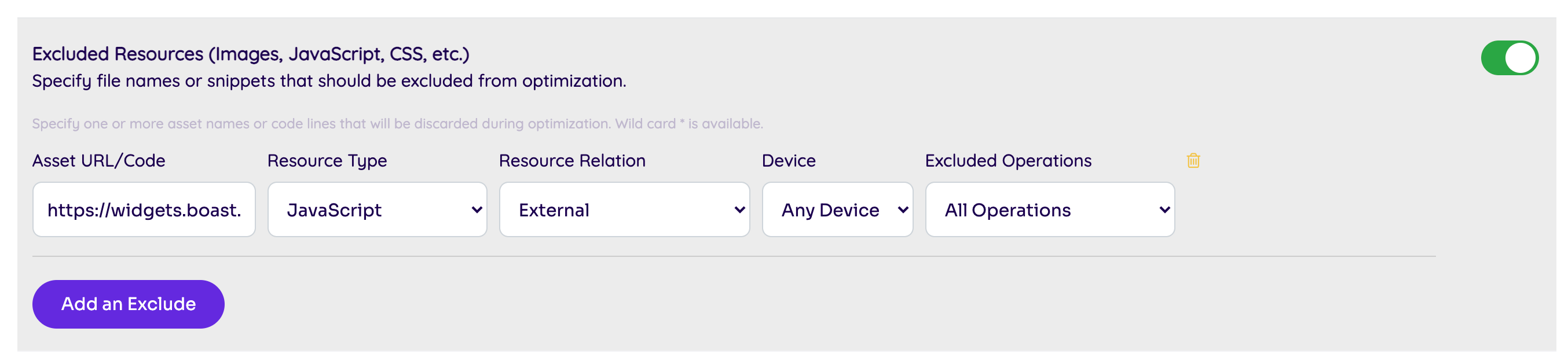Screen dimensions: 1568x361
Task: Click the Resource Type label
Action: tap(327, 160)
